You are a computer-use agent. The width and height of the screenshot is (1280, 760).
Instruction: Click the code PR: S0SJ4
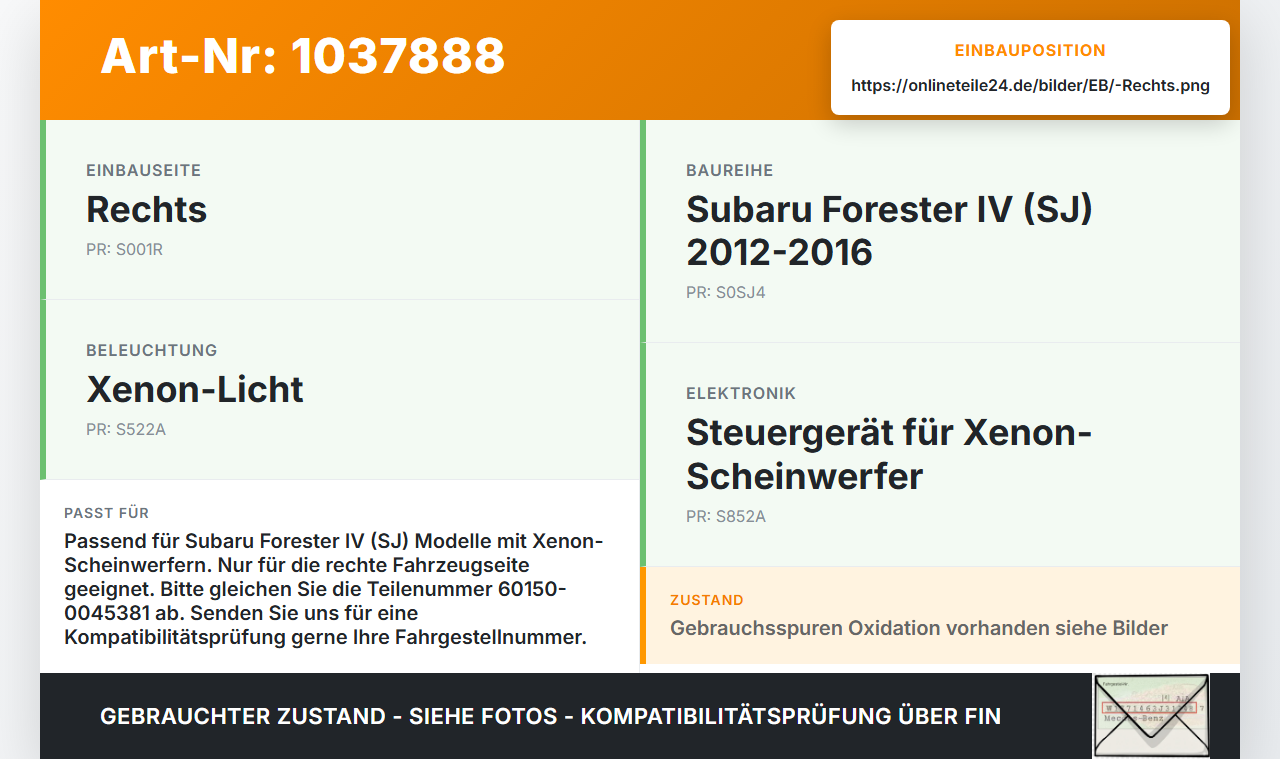tap(726, 293)
